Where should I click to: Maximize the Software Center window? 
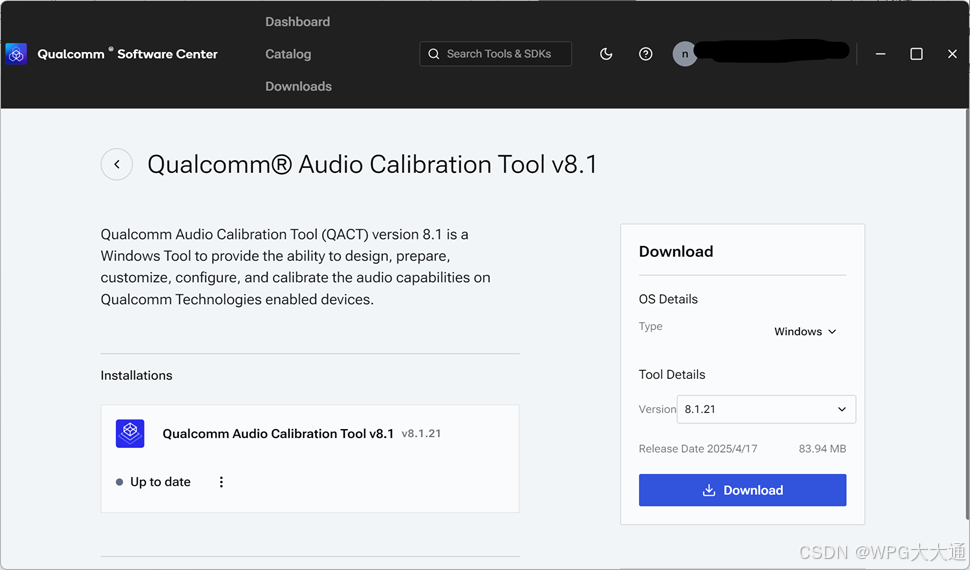pos(916,54)
